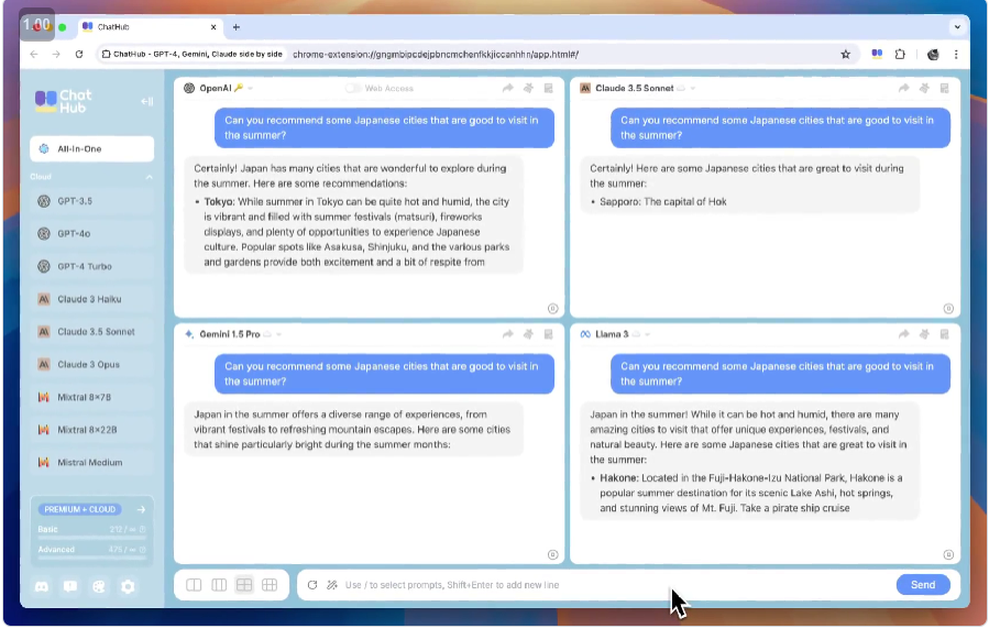
Task: Open ChatHub settings gear
Action: pyautogui.click(x=128, y=587)
